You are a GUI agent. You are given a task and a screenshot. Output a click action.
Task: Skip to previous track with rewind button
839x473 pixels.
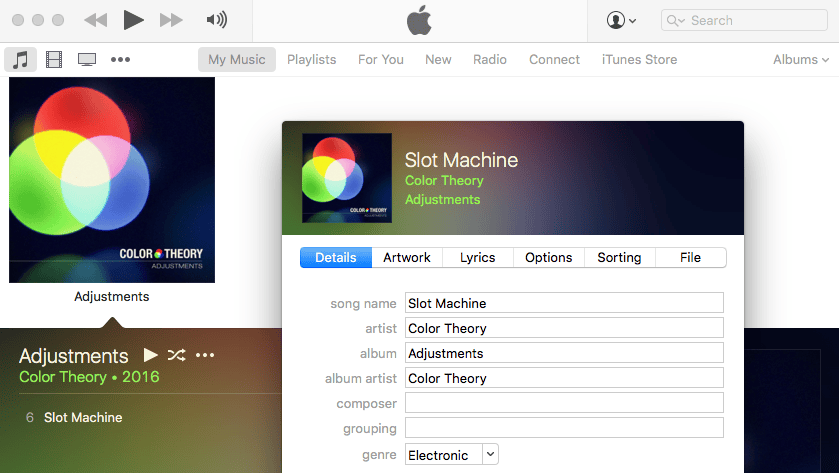[x=96, y=20]
